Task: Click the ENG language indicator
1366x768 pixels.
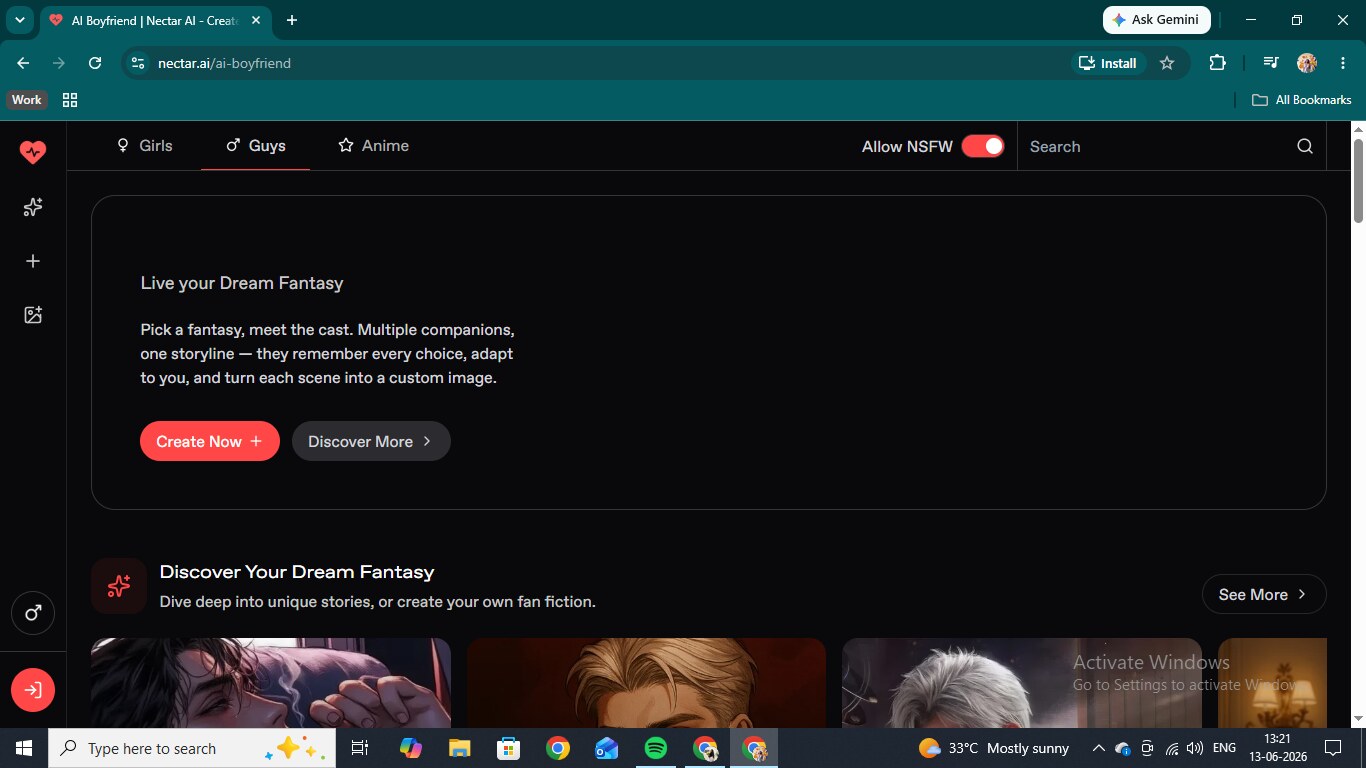Action: pyautogui.click(x=1224, y=748)
